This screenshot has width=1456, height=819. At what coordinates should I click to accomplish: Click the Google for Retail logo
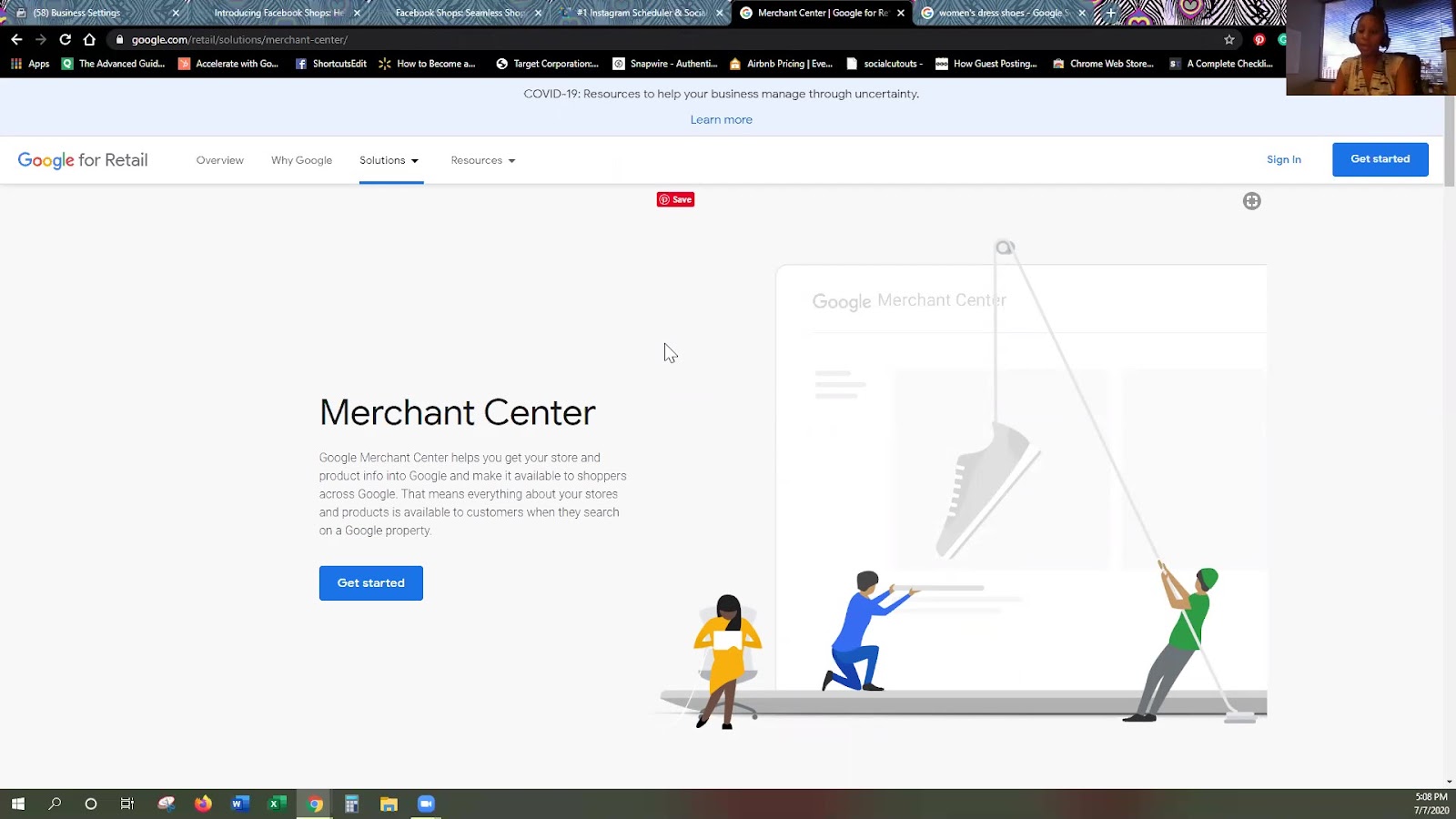click(x=83, y=160)
